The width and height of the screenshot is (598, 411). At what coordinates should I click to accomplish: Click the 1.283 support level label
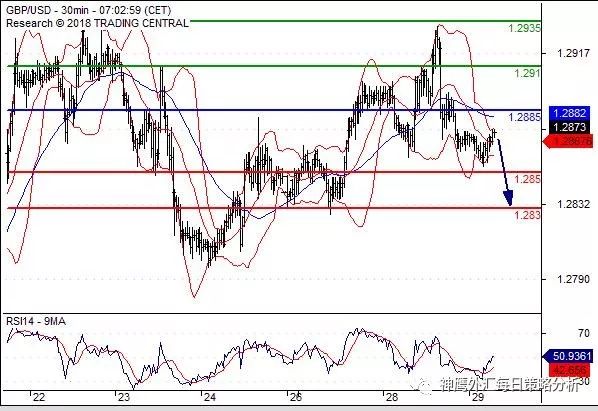[x=527, y=215]
